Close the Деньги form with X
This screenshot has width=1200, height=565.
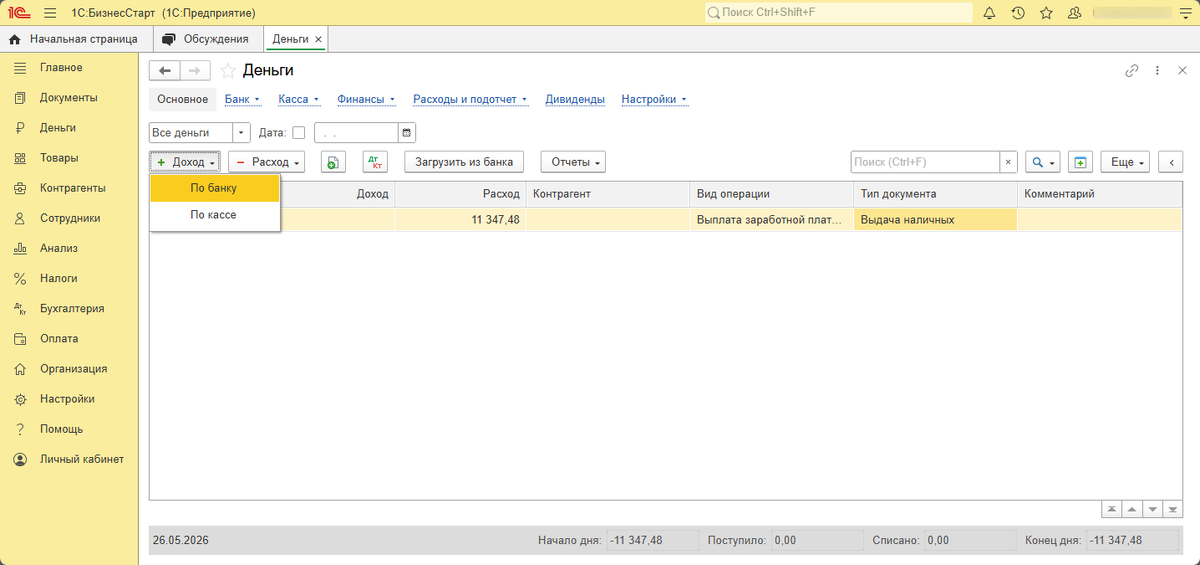coord(1181,71)
